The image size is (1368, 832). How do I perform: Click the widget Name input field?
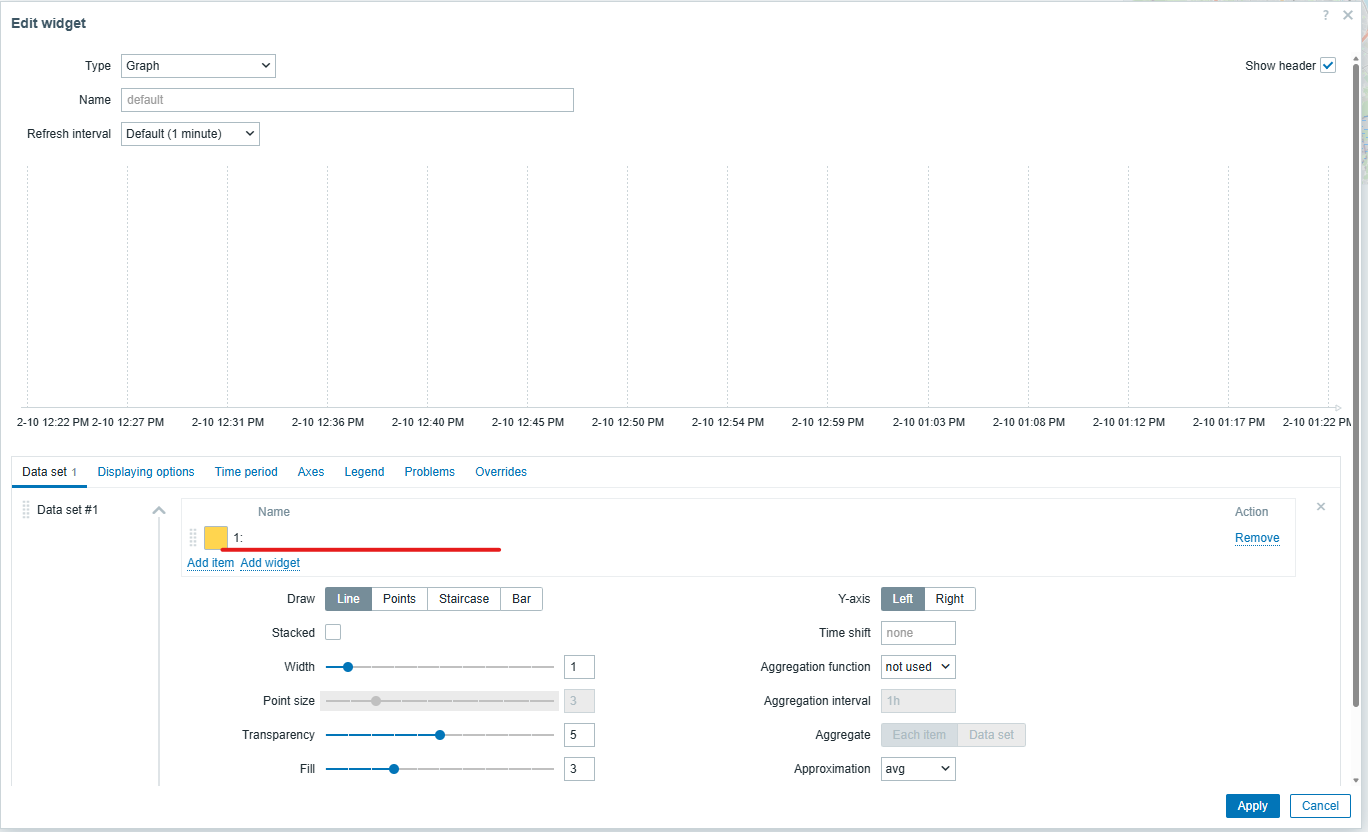click(347, 100)
